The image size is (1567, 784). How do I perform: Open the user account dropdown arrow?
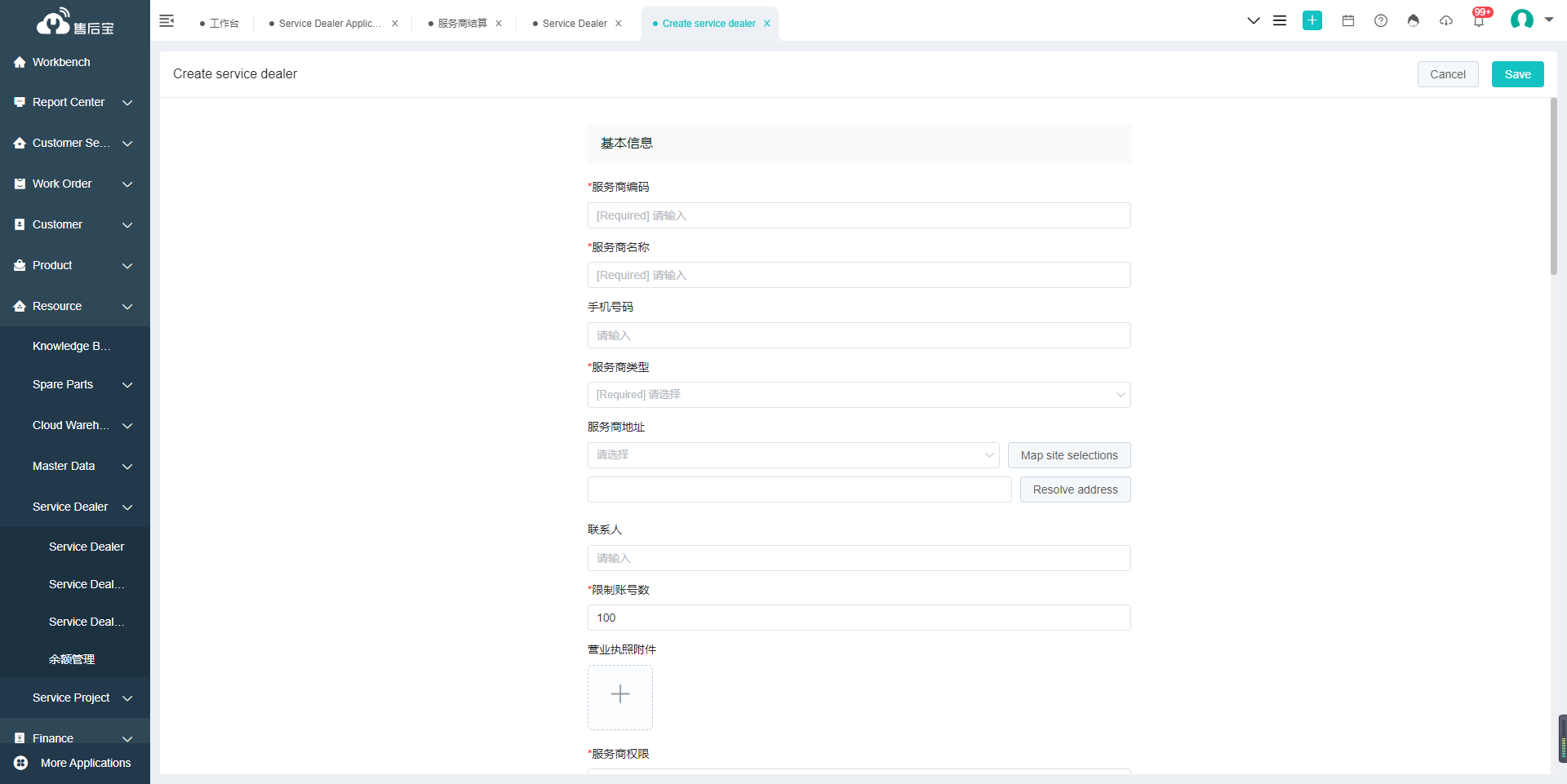(x=1548, y=20)
